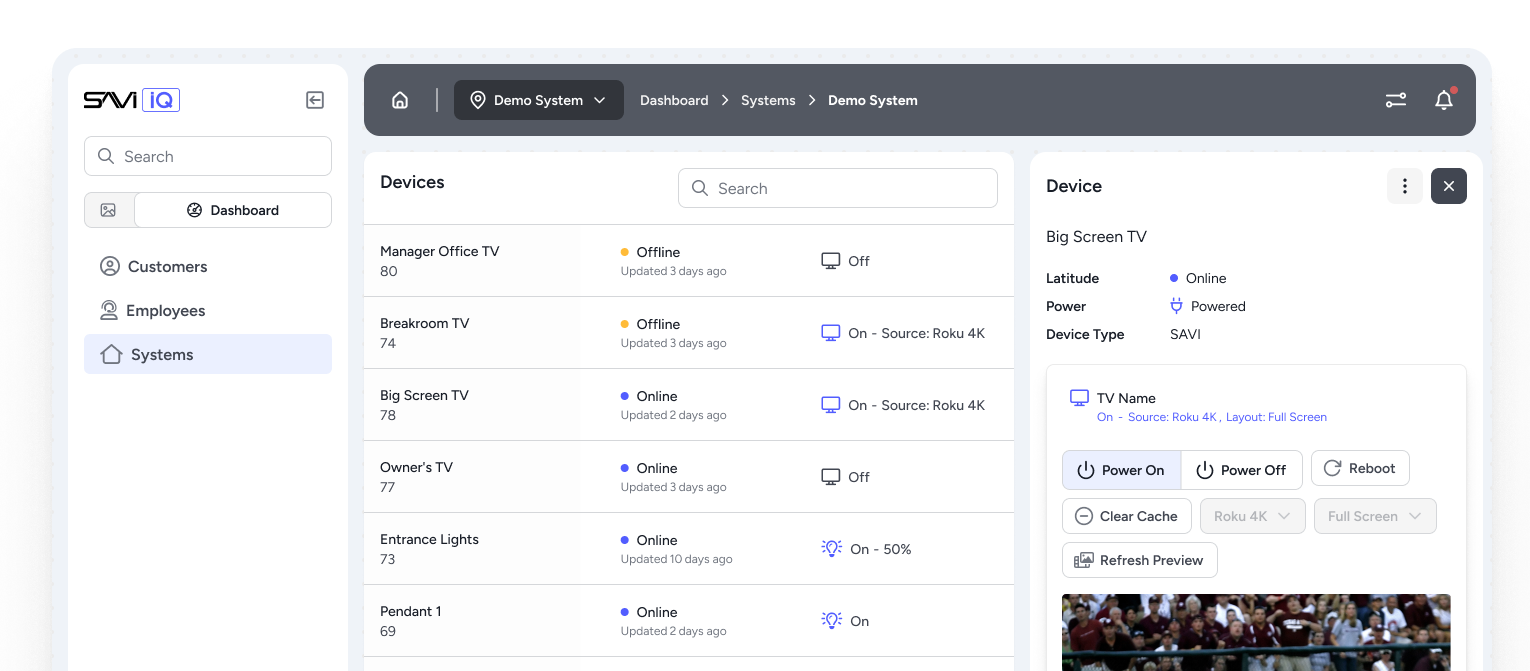
Task: Open the three-dot menu in Device panel
Action: (x=1404, y=186)
